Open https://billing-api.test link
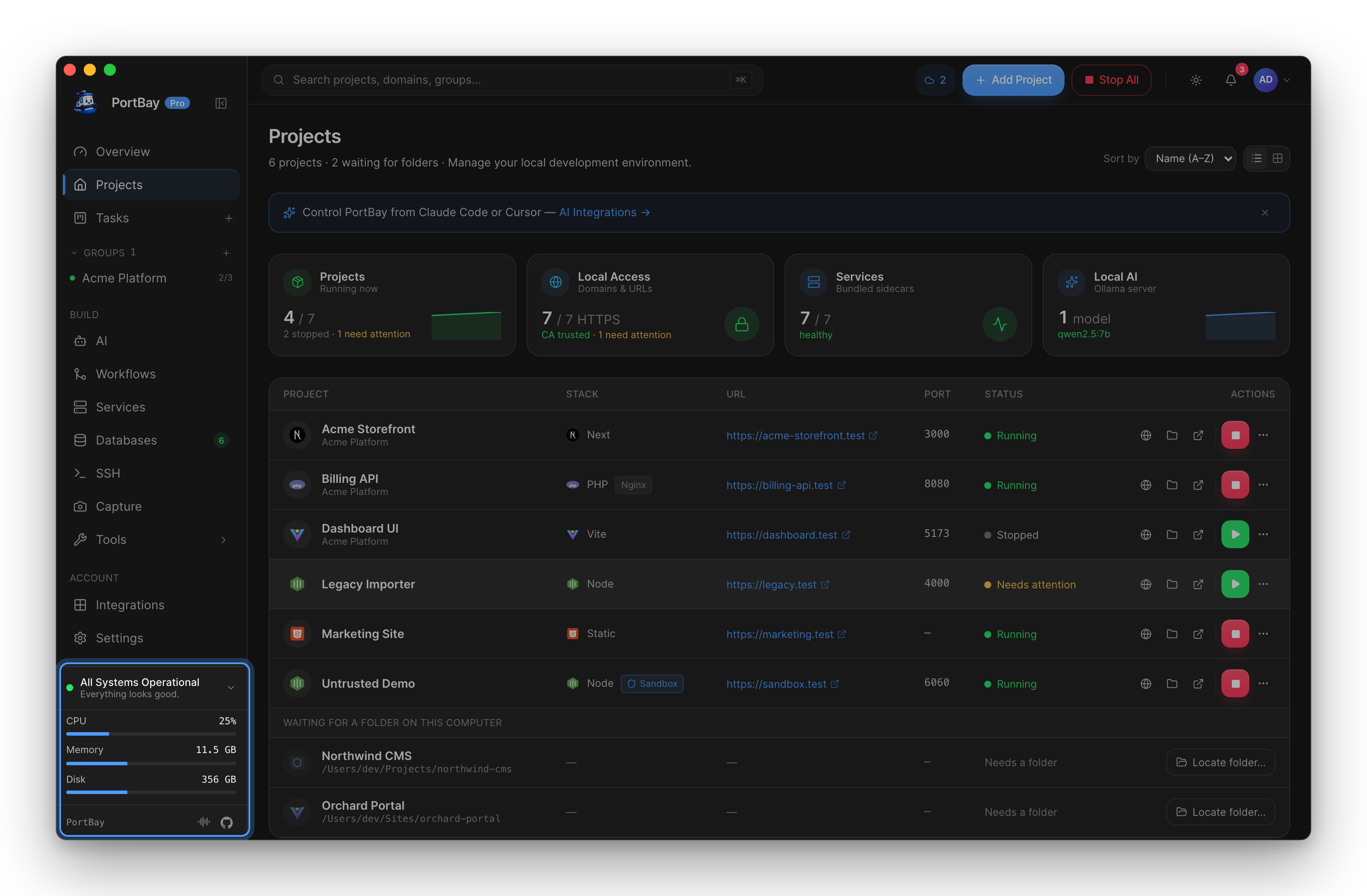This screenshot has height=896, width=1367. (x=786, y=485)
